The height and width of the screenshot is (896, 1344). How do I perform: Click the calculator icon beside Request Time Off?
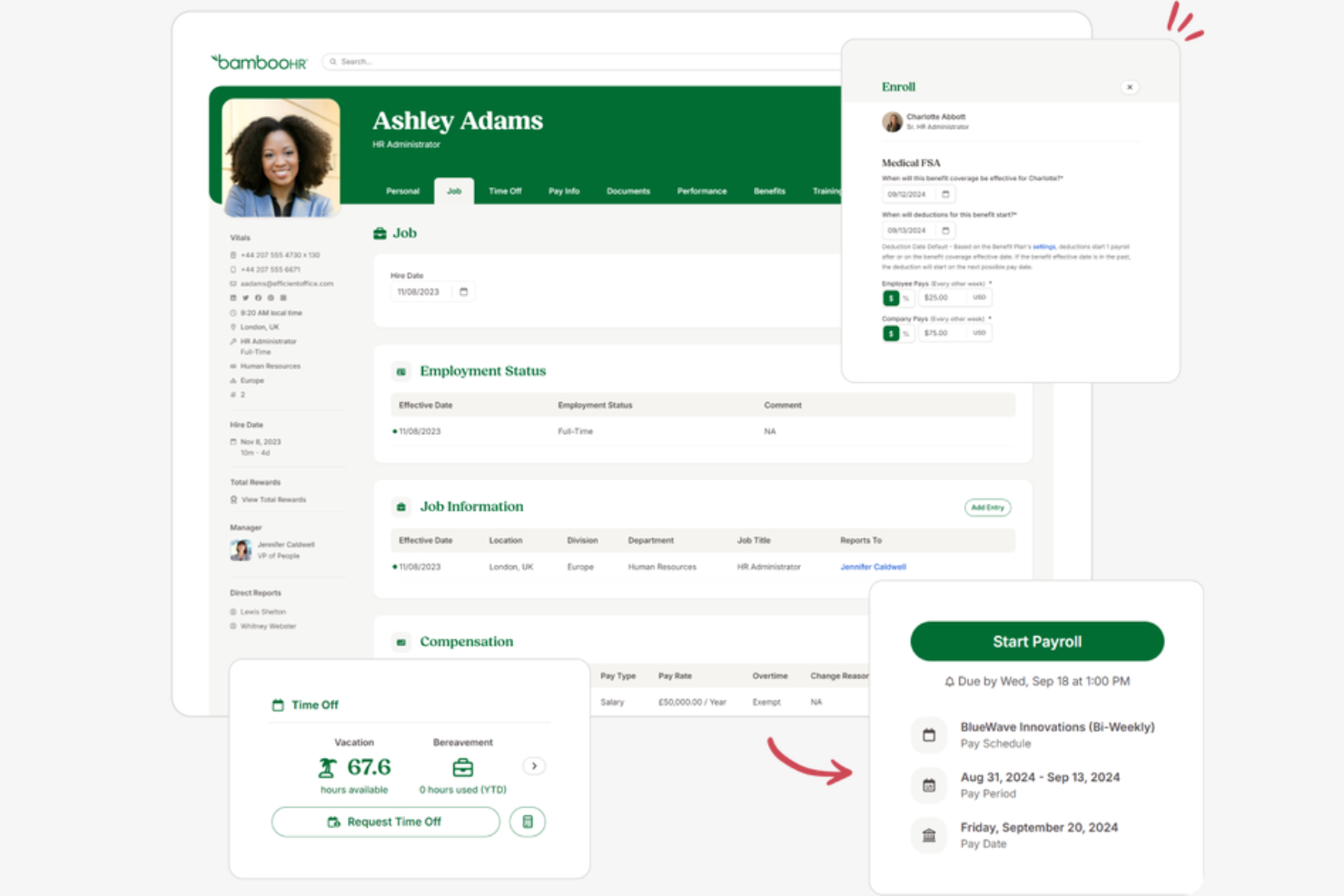pyautogui.click(x=528, y=822)
